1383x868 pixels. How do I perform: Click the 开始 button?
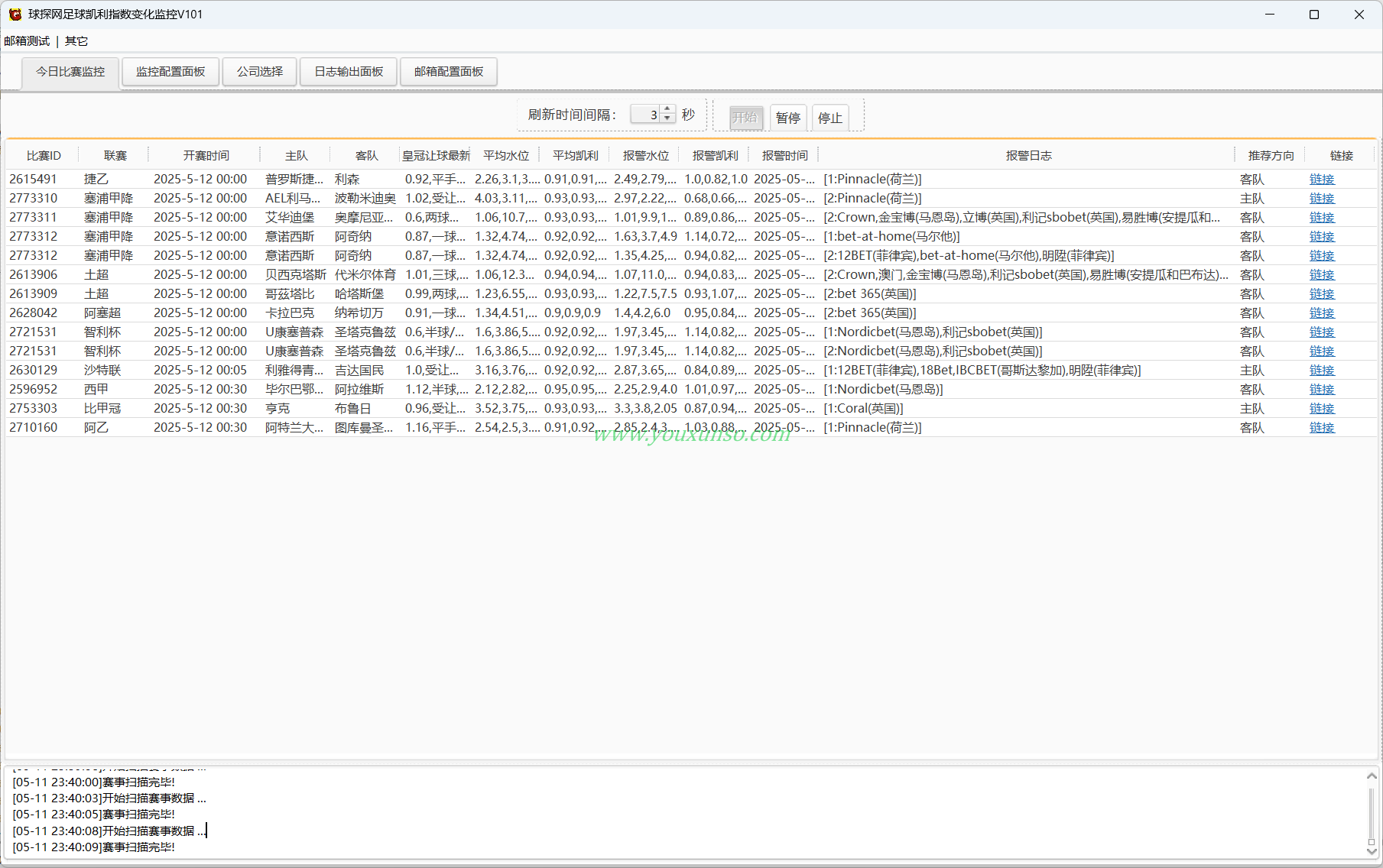(745, 118)
